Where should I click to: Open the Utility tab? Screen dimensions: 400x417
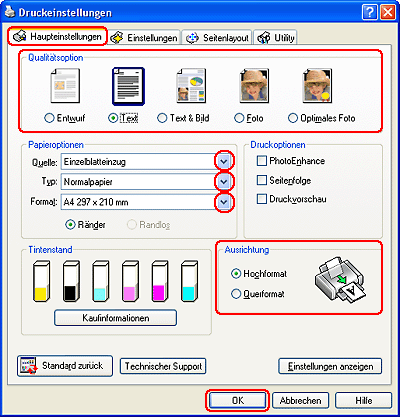point(276,38)
